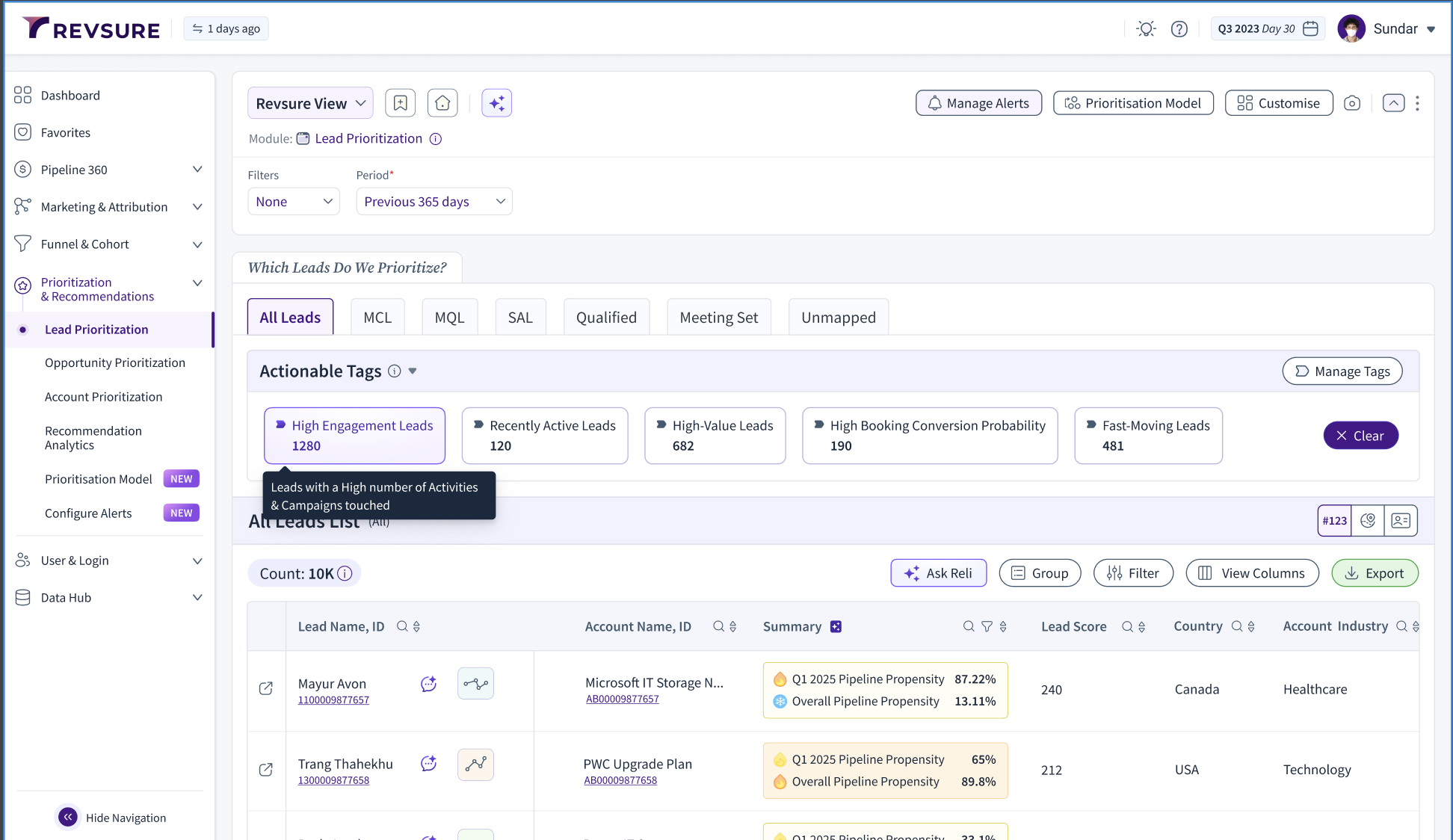Click chat sparkle icon for Mayur Avon
Screen dimensions: 1453x840
428,684
